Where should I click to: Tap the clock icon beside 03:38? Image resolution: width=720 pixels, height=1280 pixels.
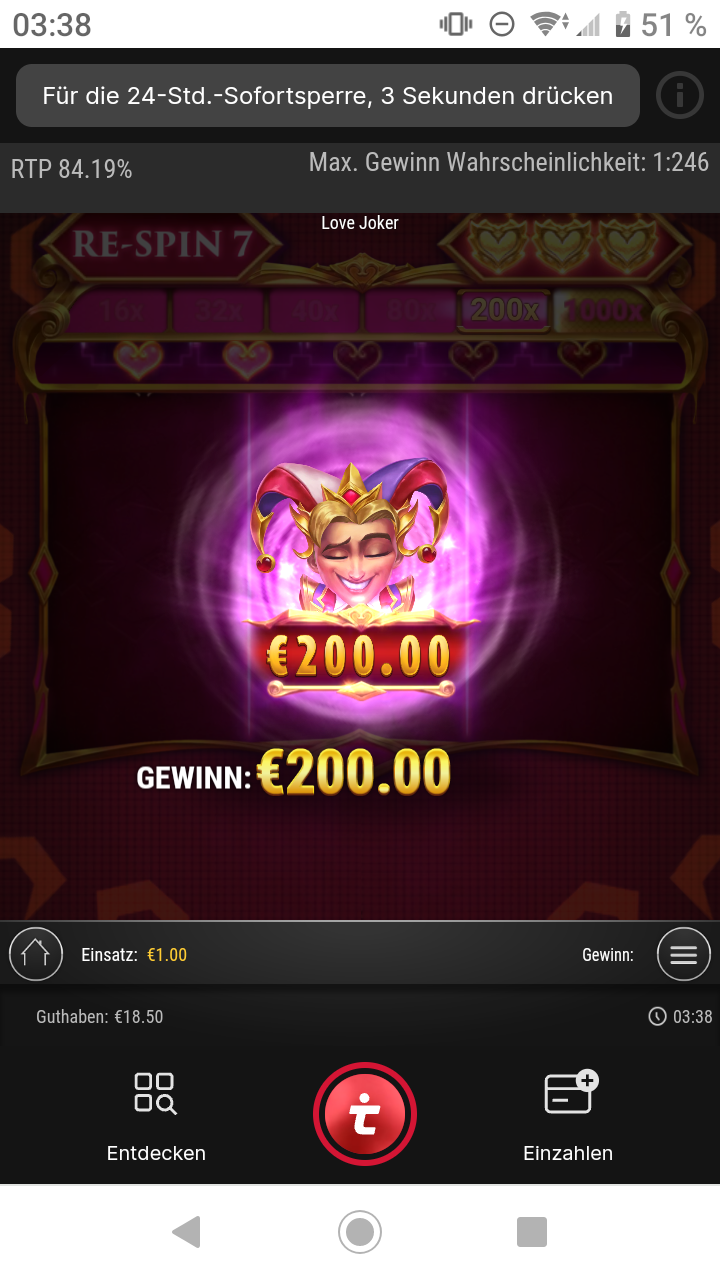[x=657, y=1017]
